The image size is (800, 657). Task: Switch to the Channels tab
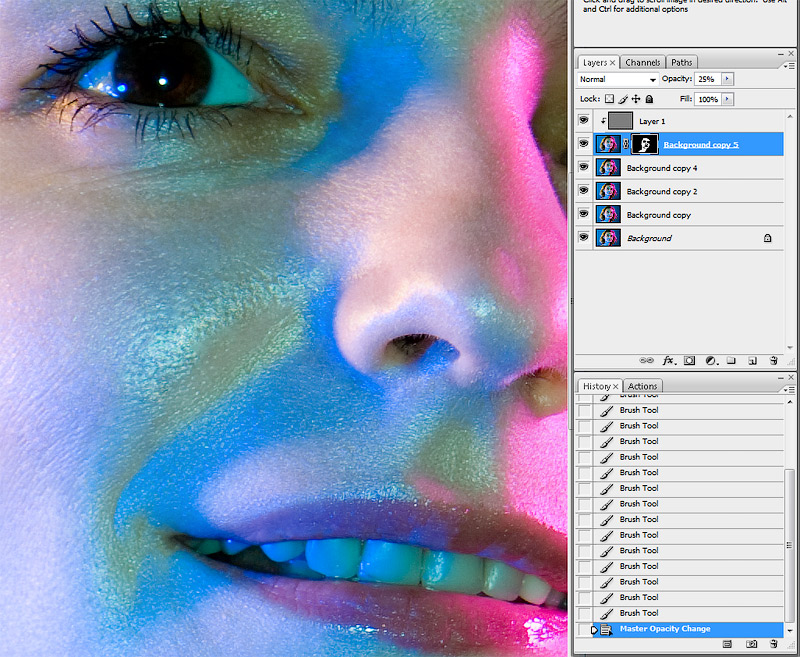click(642, 63)
